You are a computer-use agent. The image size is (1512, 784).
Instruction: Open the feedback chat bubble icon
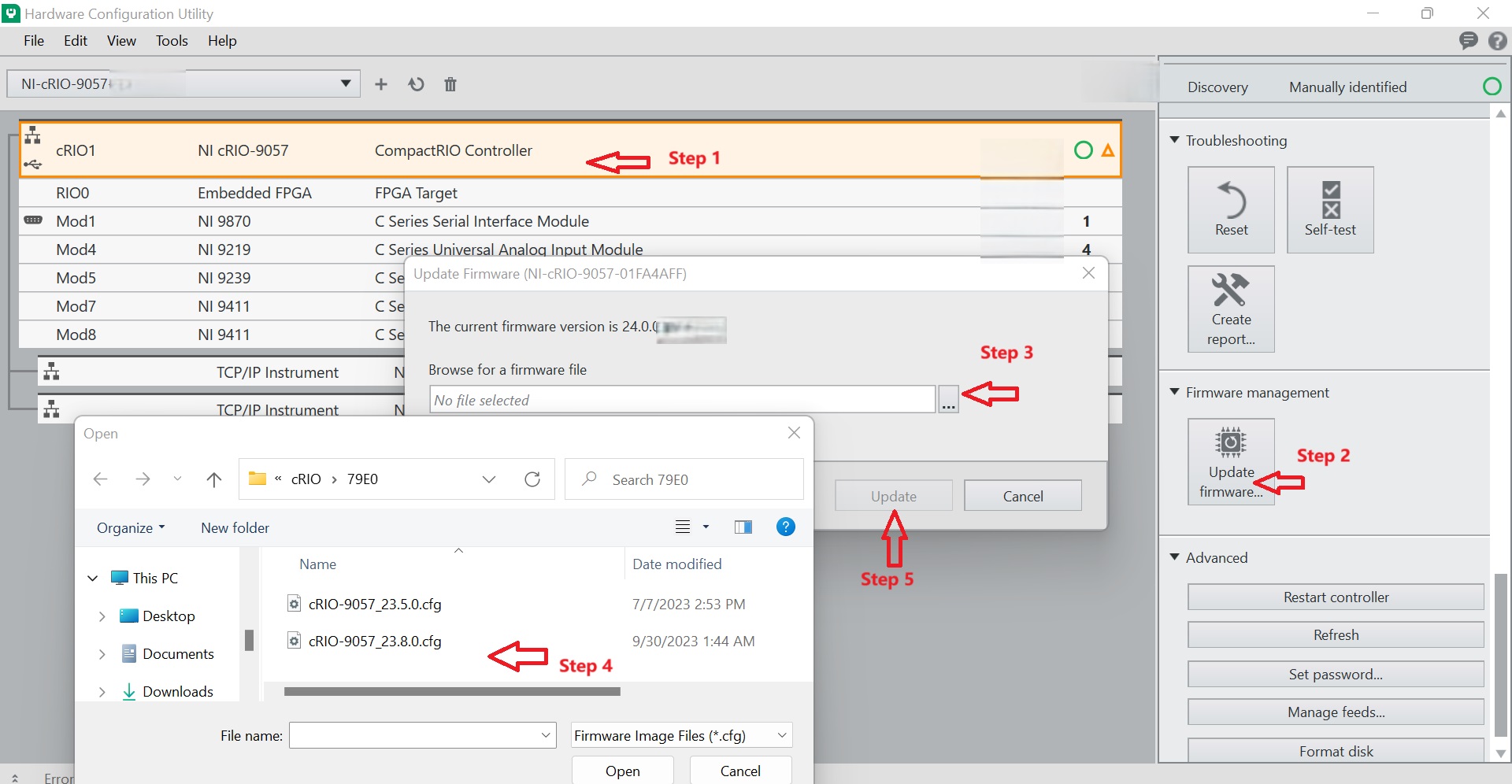click(x=1468, y=41)
